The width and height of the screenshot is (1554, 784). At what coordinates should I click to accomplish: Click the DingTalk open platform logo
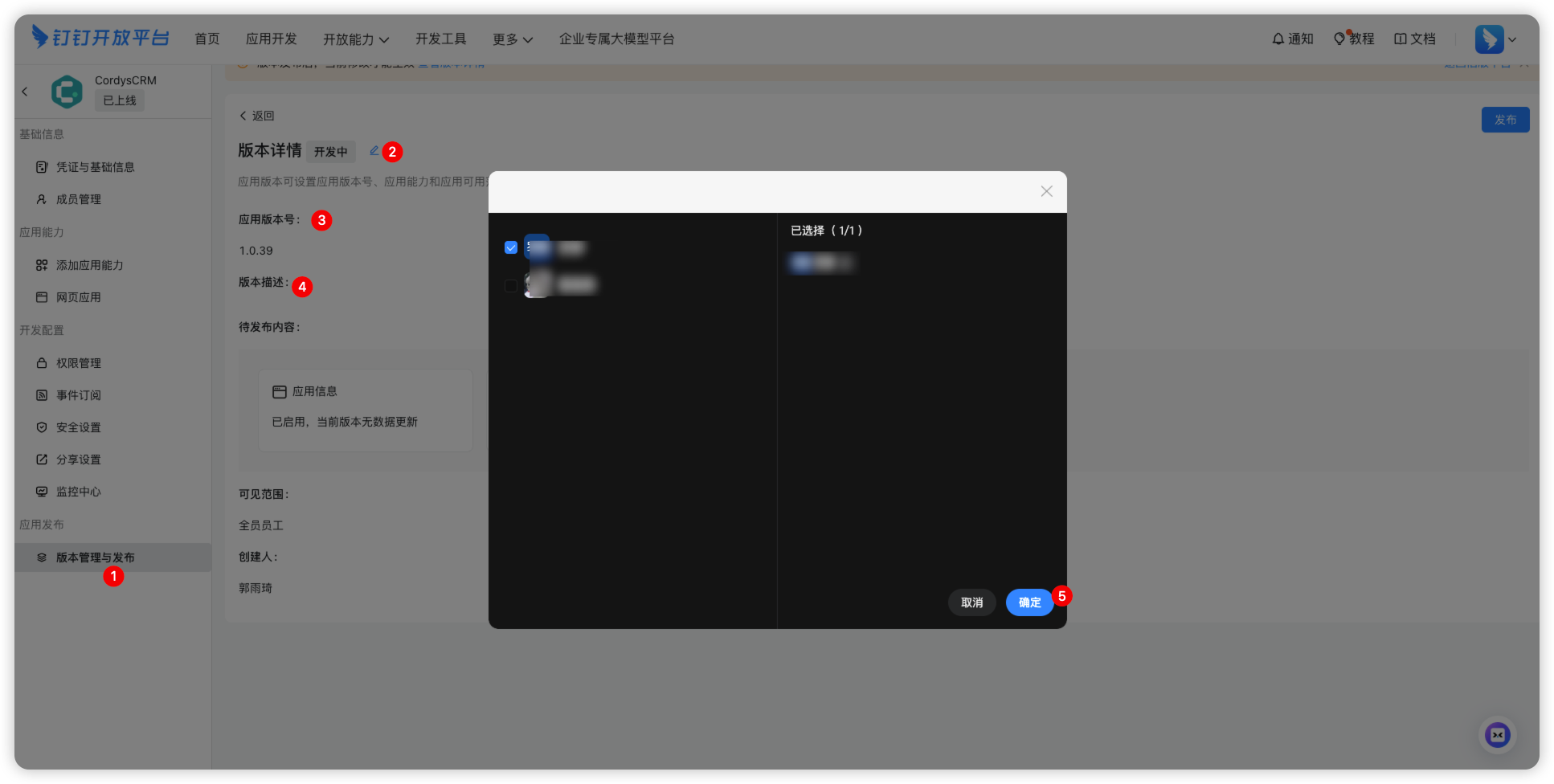click(100, 38)
